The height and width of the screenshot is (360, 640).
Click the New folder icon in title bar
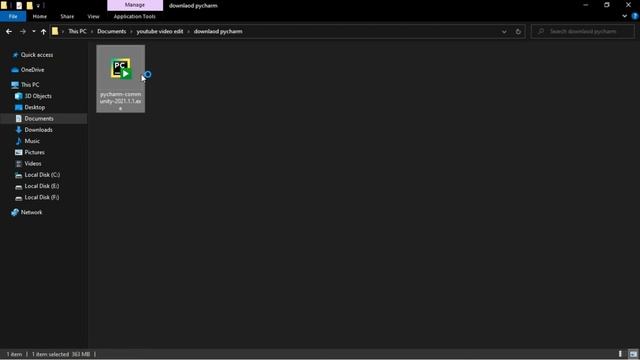[29, 5]
